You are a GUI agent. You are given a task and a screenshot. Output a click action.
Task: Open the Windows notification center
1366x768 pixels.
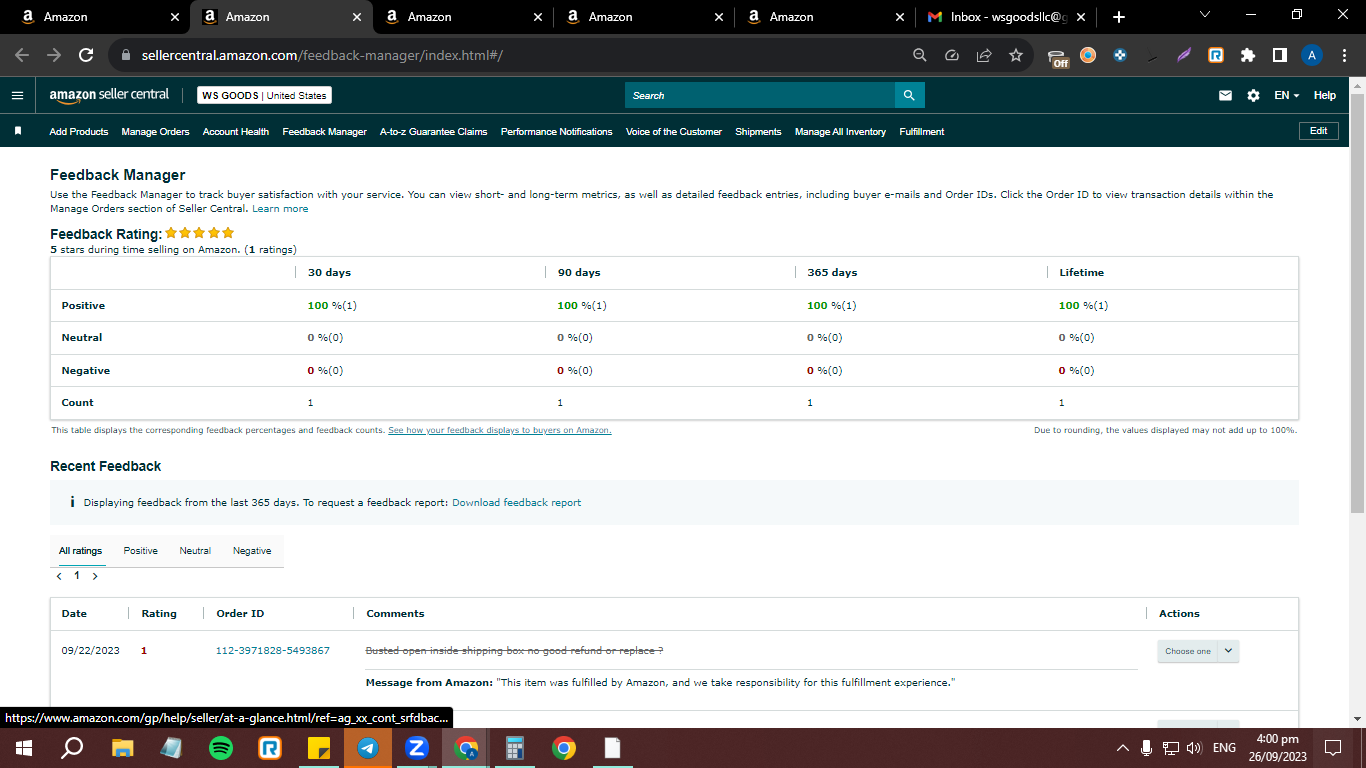point(1332,748)
